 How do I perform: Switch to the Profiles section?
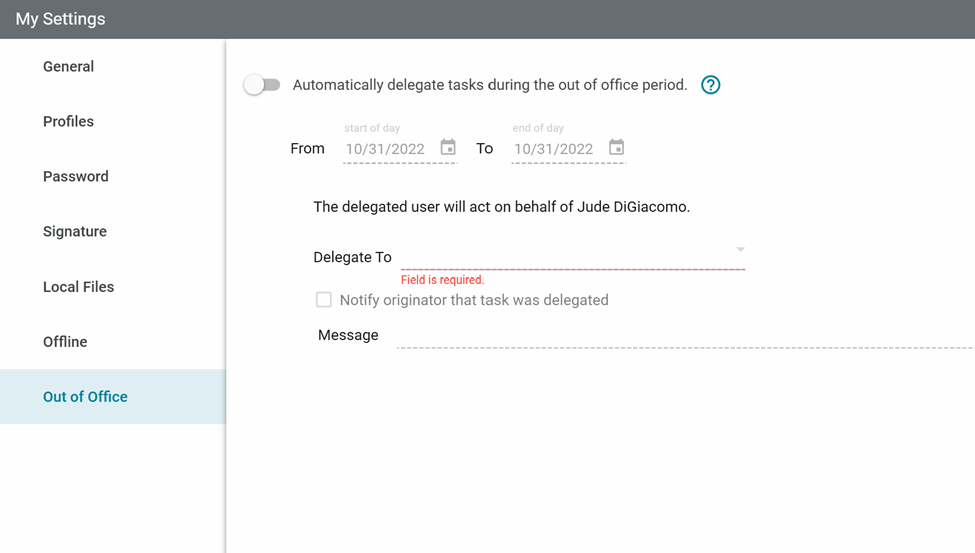coord(68,122)
